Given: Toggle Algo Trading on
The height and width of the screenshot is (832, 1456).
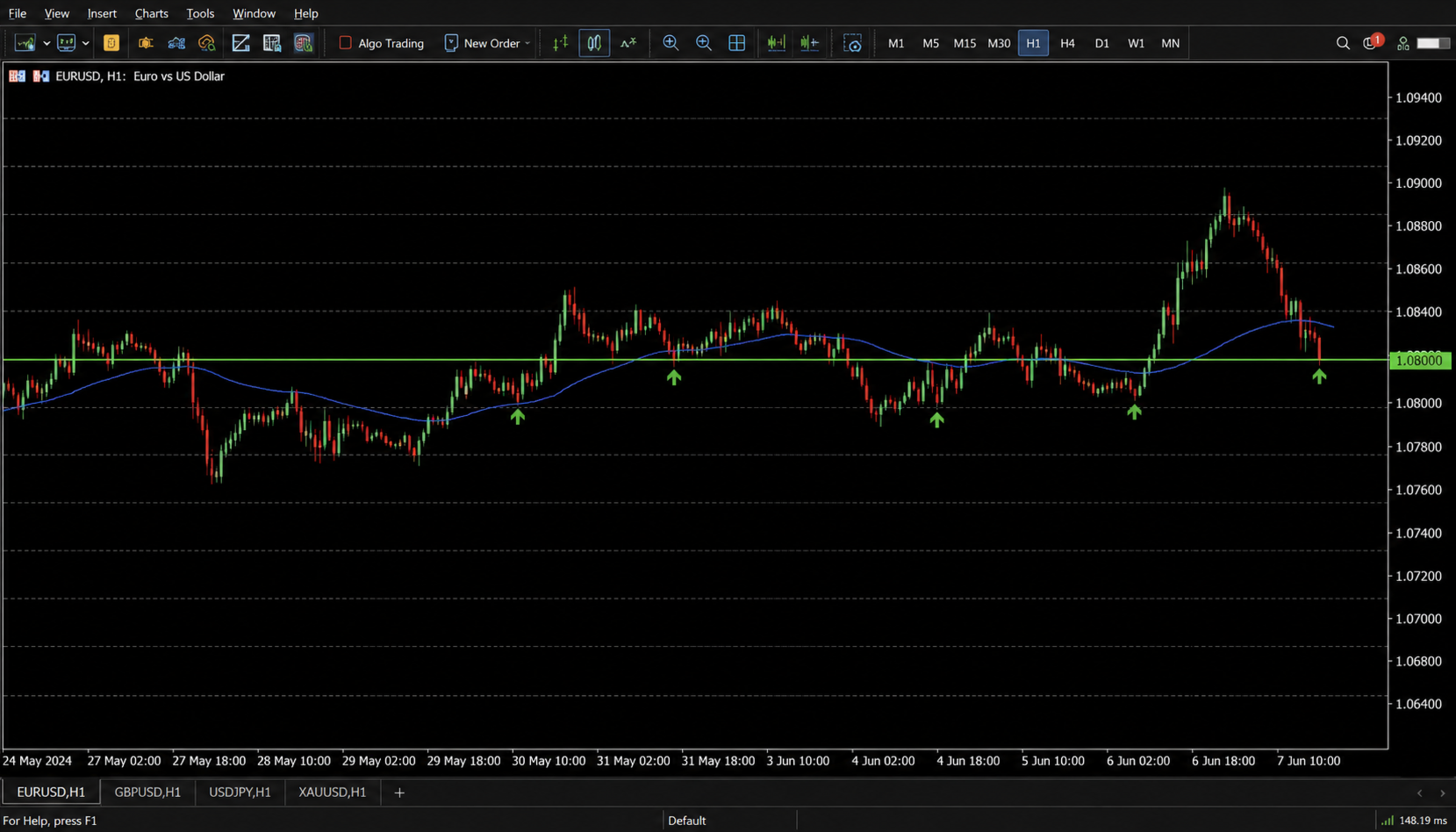Looking at the screenshot, I should [381, 43].
